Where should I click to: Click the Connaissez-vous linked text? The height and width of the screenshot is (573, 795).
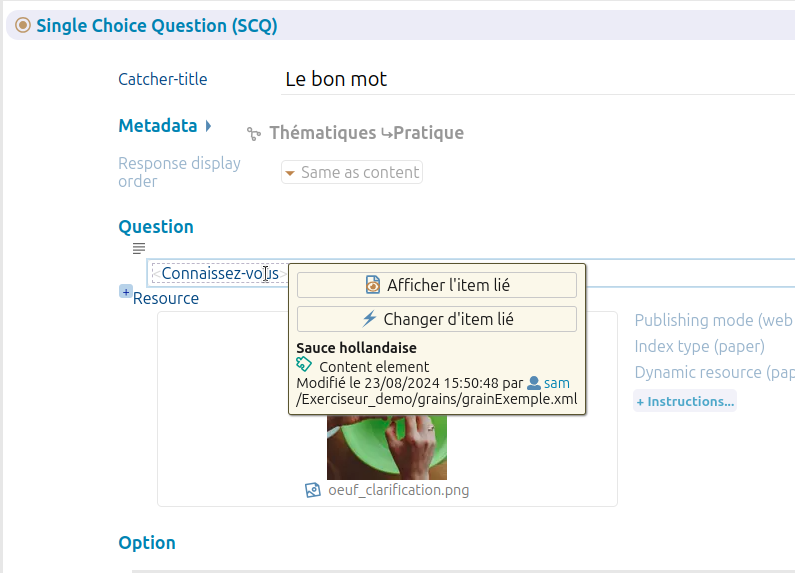[x=220, y=274]
